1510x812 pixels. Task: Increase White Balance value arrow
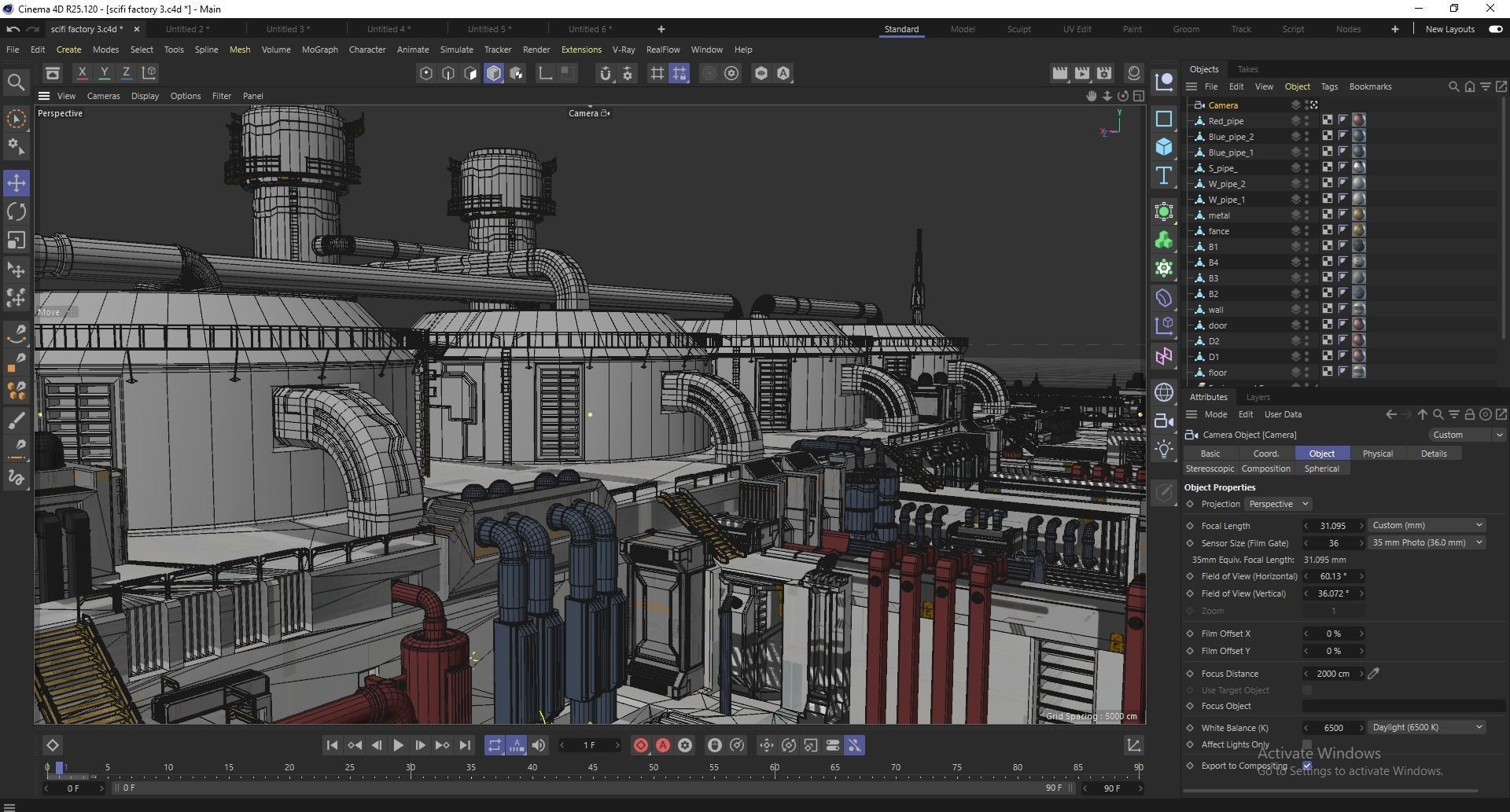click(x=1361, y=728)
